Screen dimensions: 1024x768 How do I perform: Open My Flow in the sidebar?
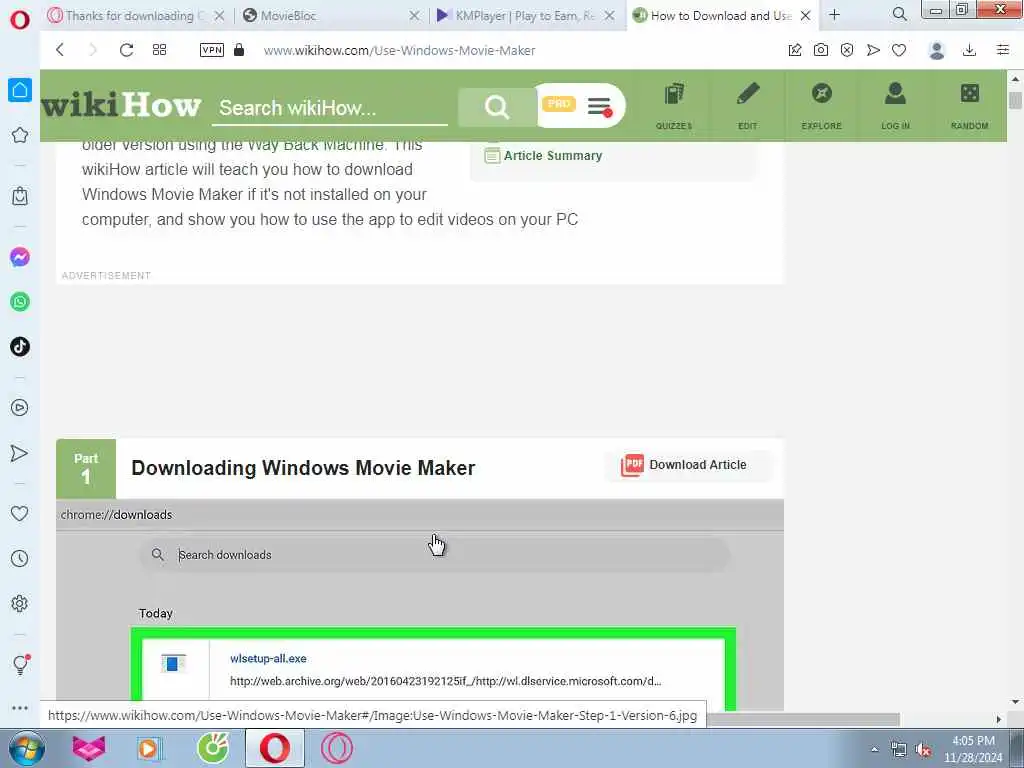[x=20, y=453]
